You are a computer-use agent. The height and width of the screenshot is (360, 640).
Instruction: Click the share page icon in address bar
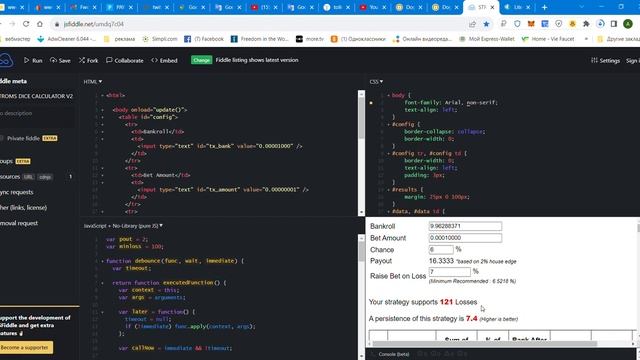(472, 24)
